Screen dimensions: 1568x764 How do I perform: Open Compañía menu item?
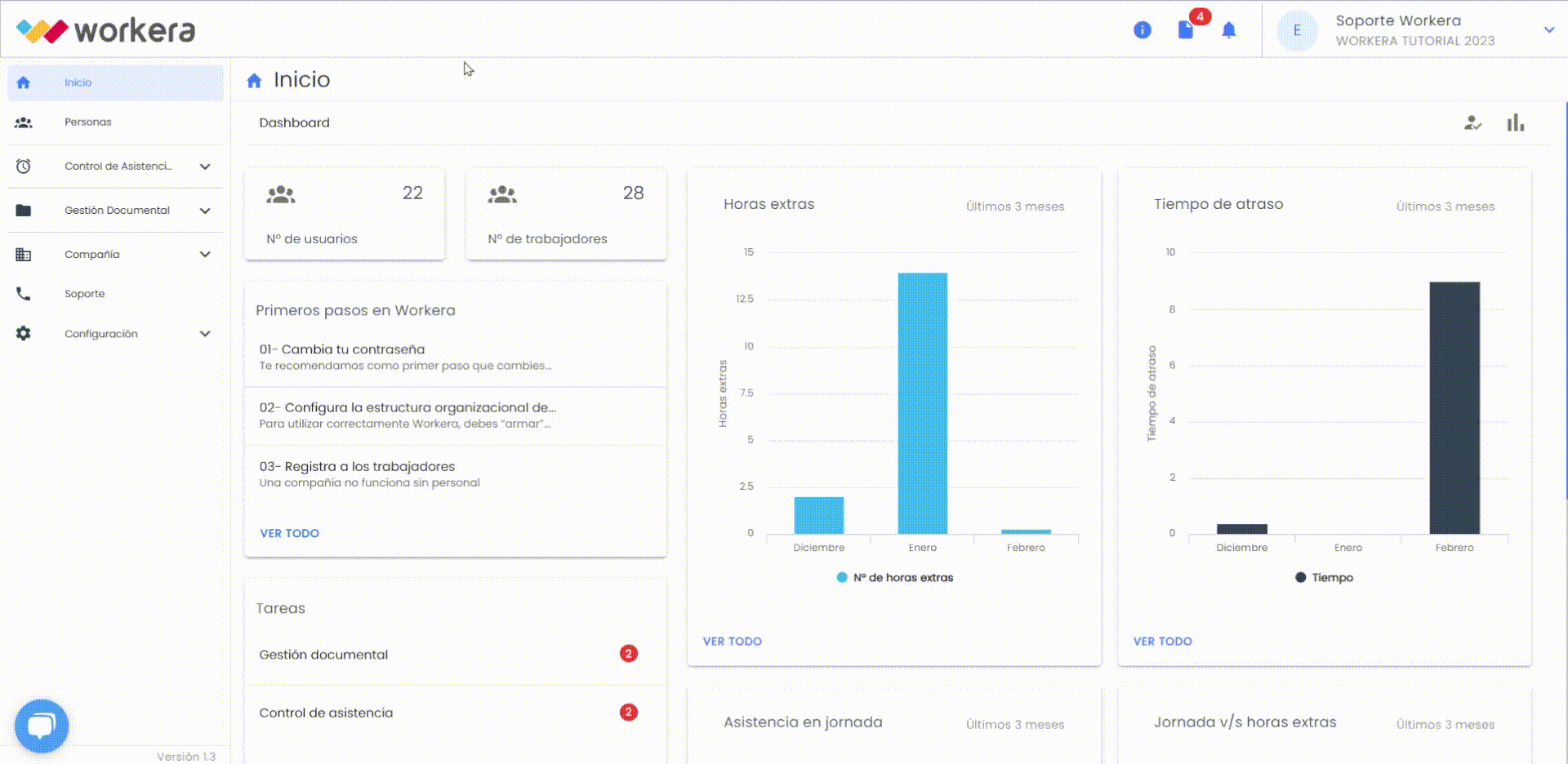coord(115,255)
